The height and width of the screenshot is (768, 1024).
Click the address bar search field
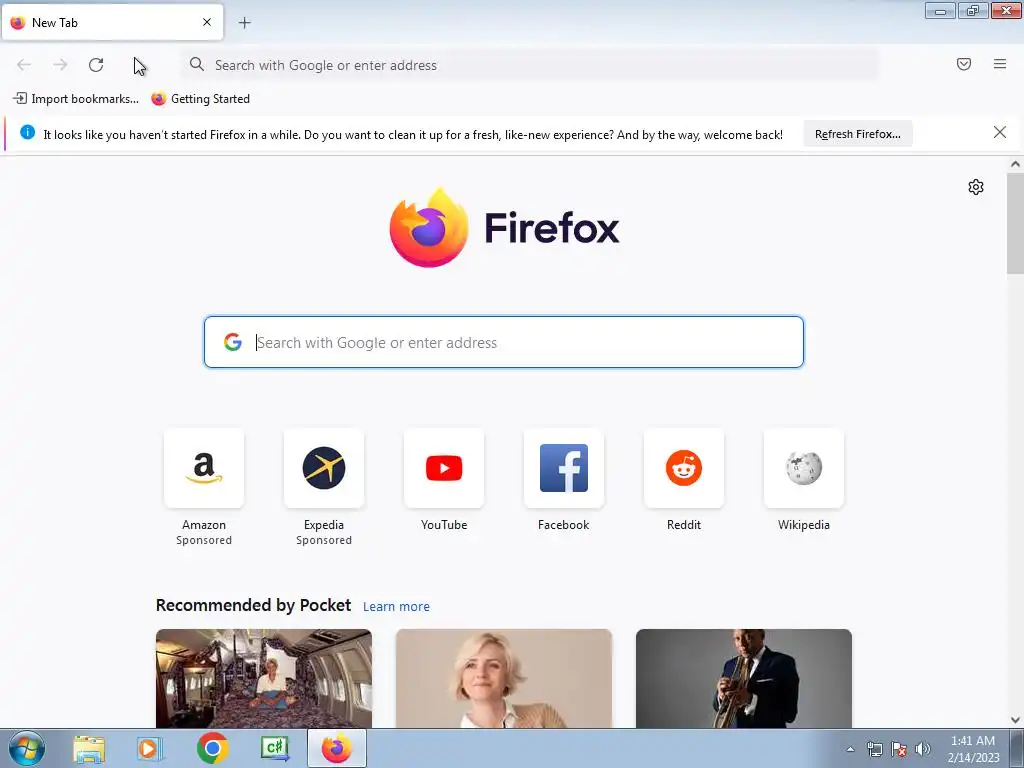point(530,65)
